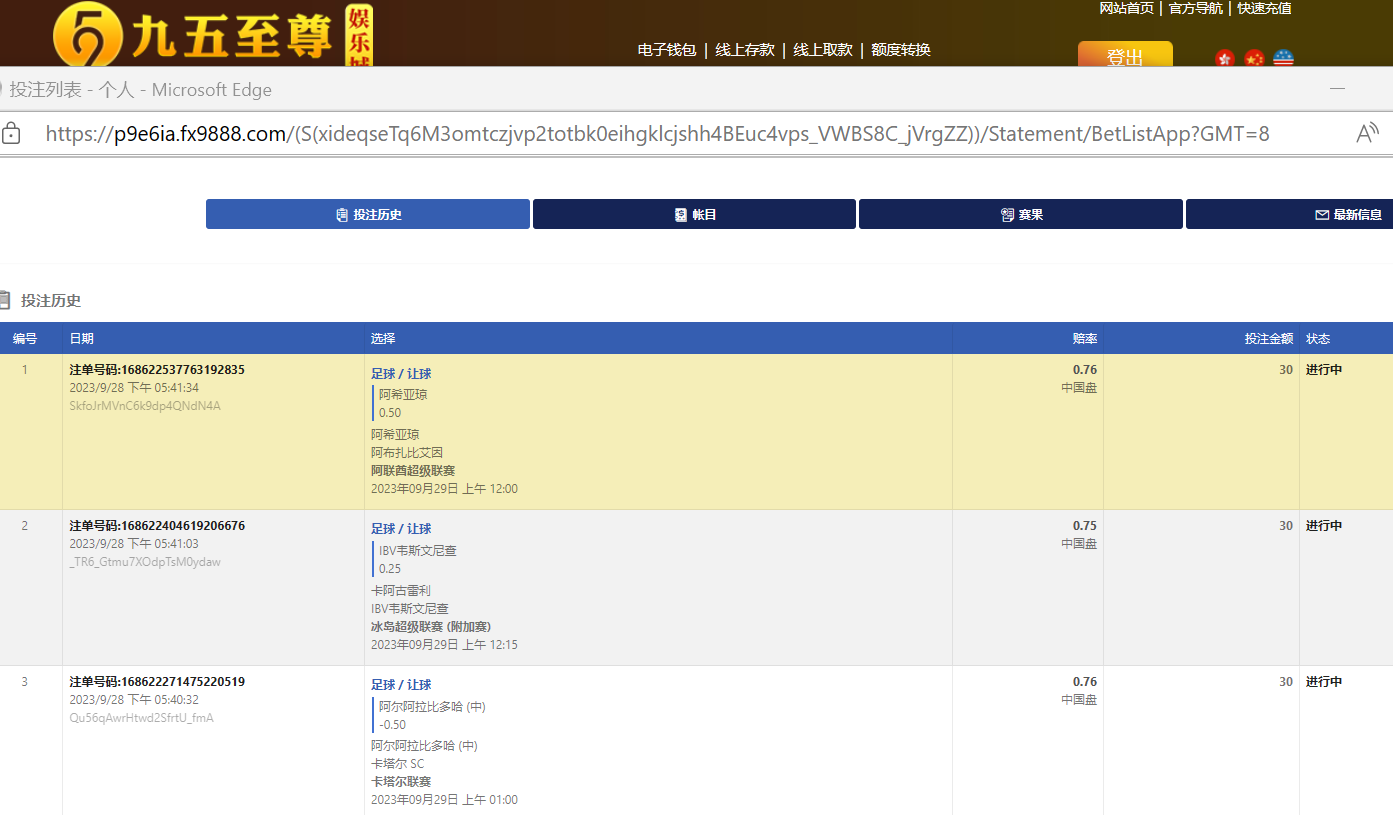
Task: Open the 线上取款 withdrawal link
Action: coord(823,49)
